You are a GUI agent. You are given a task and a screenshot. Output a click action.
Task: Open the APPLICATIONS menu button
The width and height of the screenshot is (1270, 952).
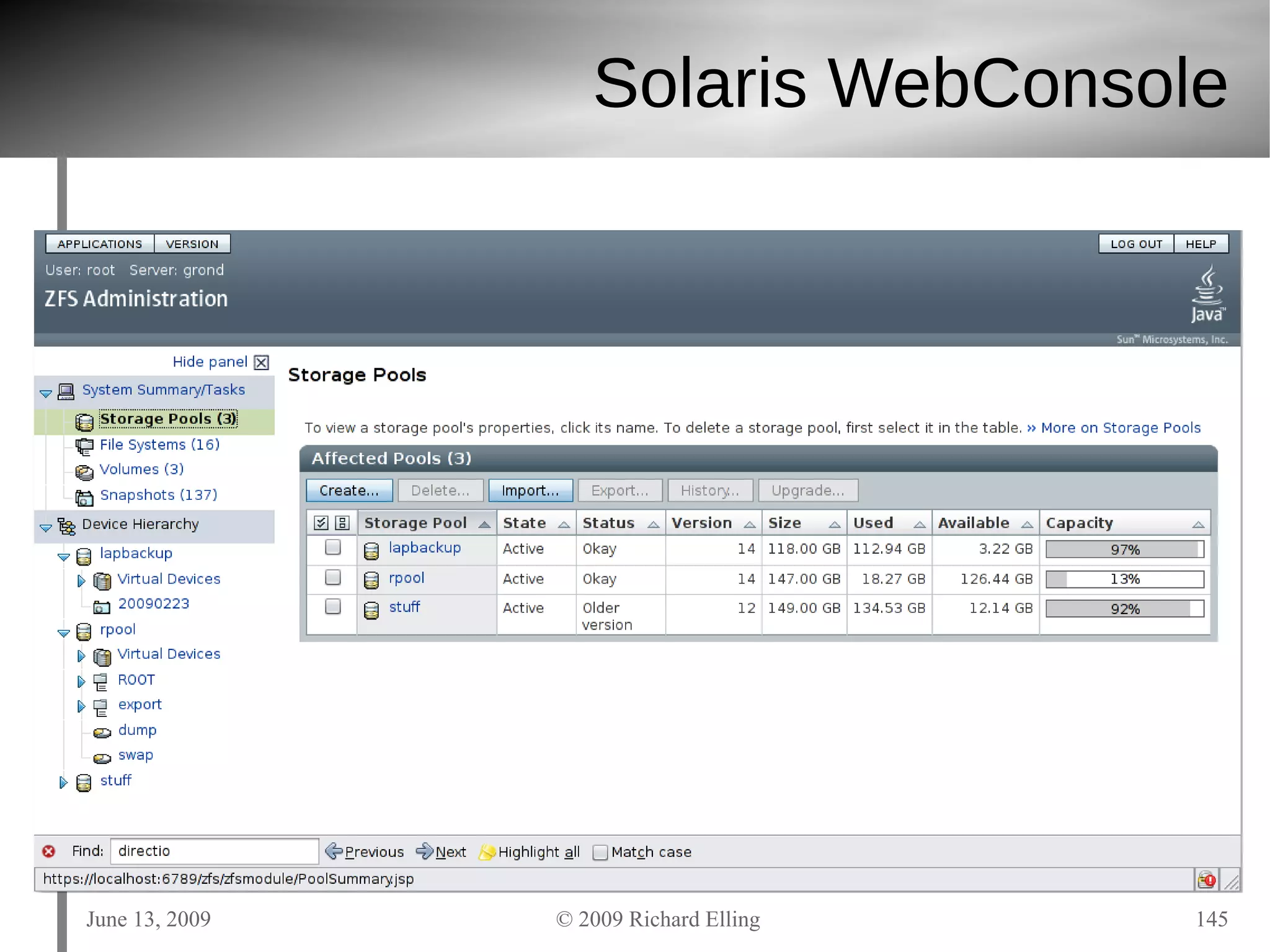(x=100, y=244)
